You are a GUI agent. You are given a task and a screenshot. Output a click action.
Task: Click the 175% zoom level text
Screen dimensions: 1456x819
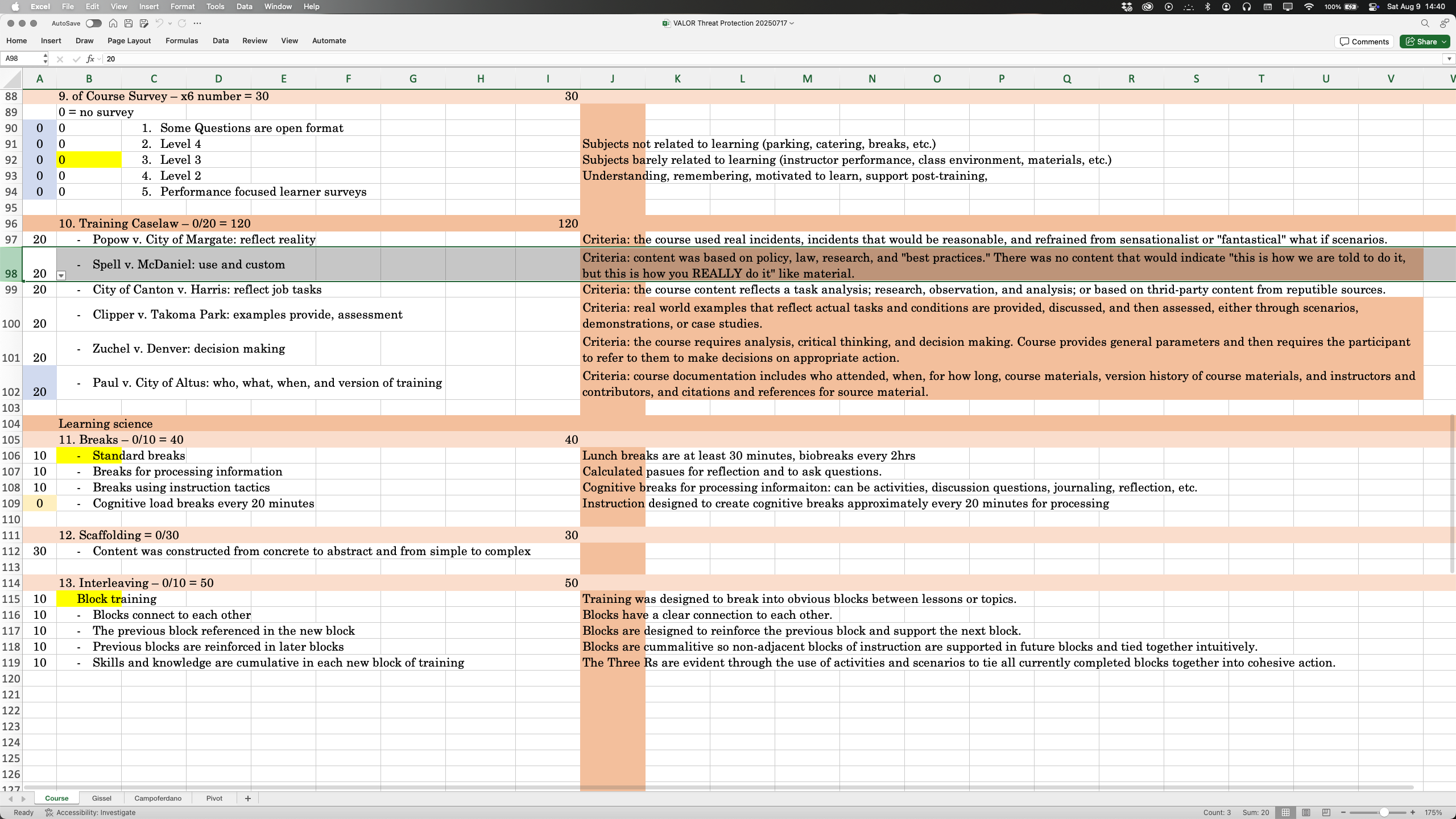1433,812
